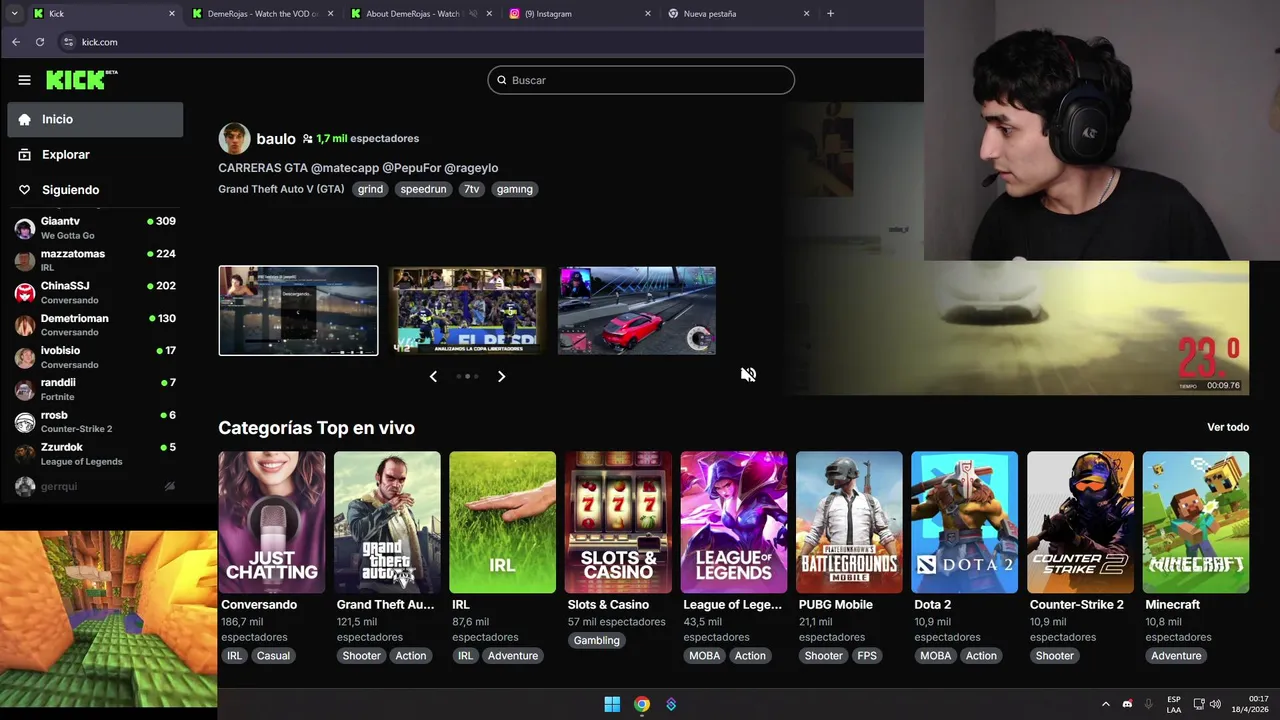Click the Gambling tag under Slots & Casino
The image size is (1280, 720).
pyautogui.click(x=597, y=640)
